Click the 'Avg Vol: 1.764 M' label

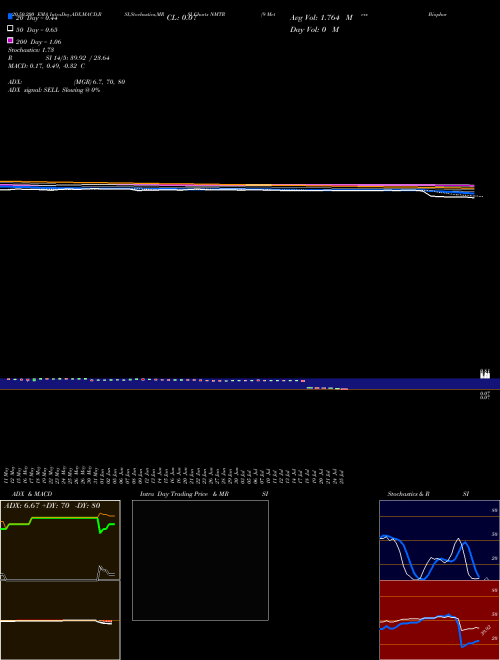click(321, 18)
